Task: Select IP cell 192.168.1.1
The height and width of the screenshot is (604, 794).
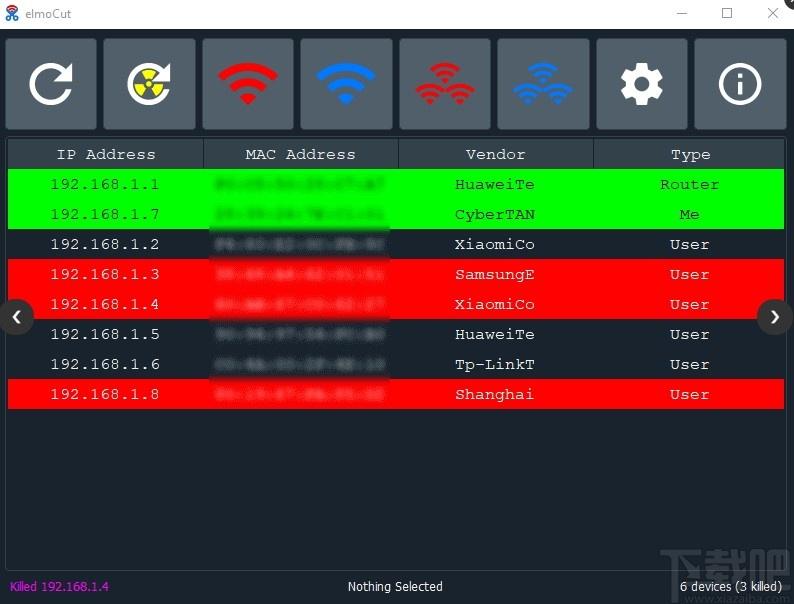Action: click(105, 184)
